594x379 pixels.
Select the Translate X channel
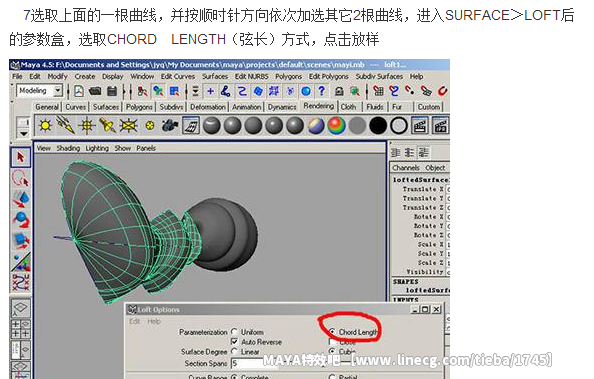pyautogui.click(x=423, y=189)
